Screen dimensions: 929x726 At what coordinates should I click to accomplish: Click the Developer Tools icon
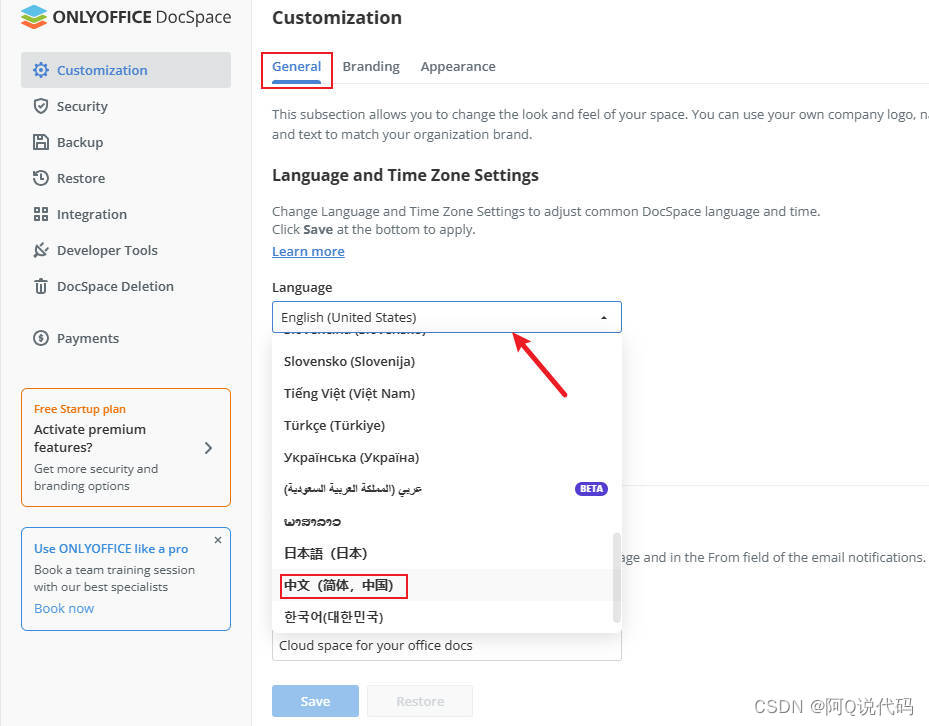tap(41, 250)
